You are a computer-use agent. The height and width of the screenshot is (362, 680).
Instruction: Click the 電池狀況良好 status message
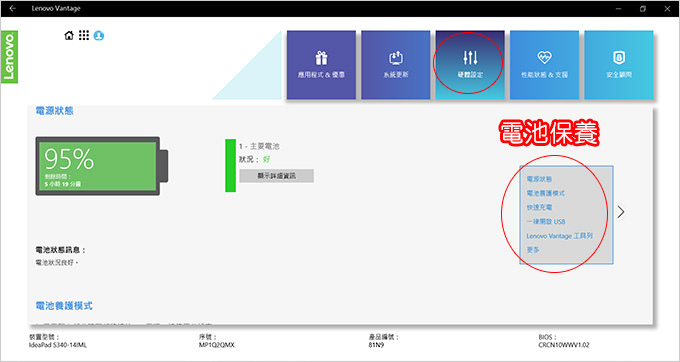(x=56, y=263)
